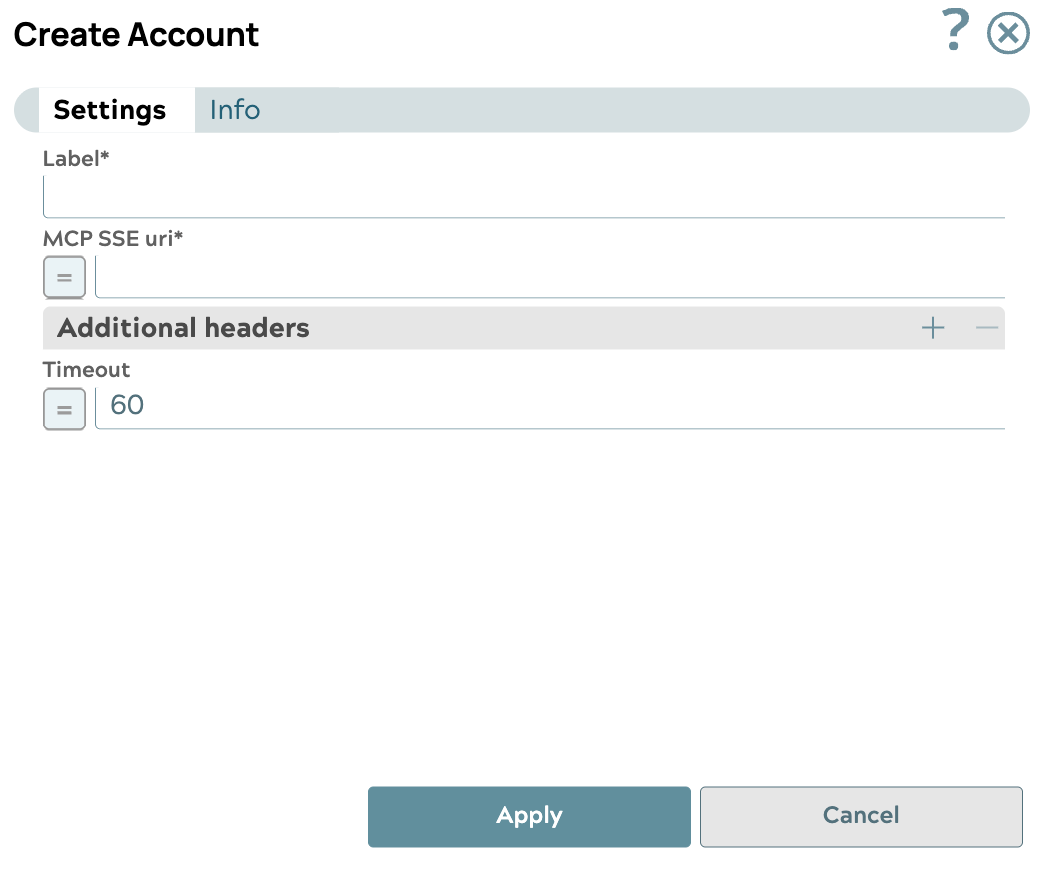Close the Create Account dialog
This screenshot has height=880, width=1056.
tap(1008, 32)
